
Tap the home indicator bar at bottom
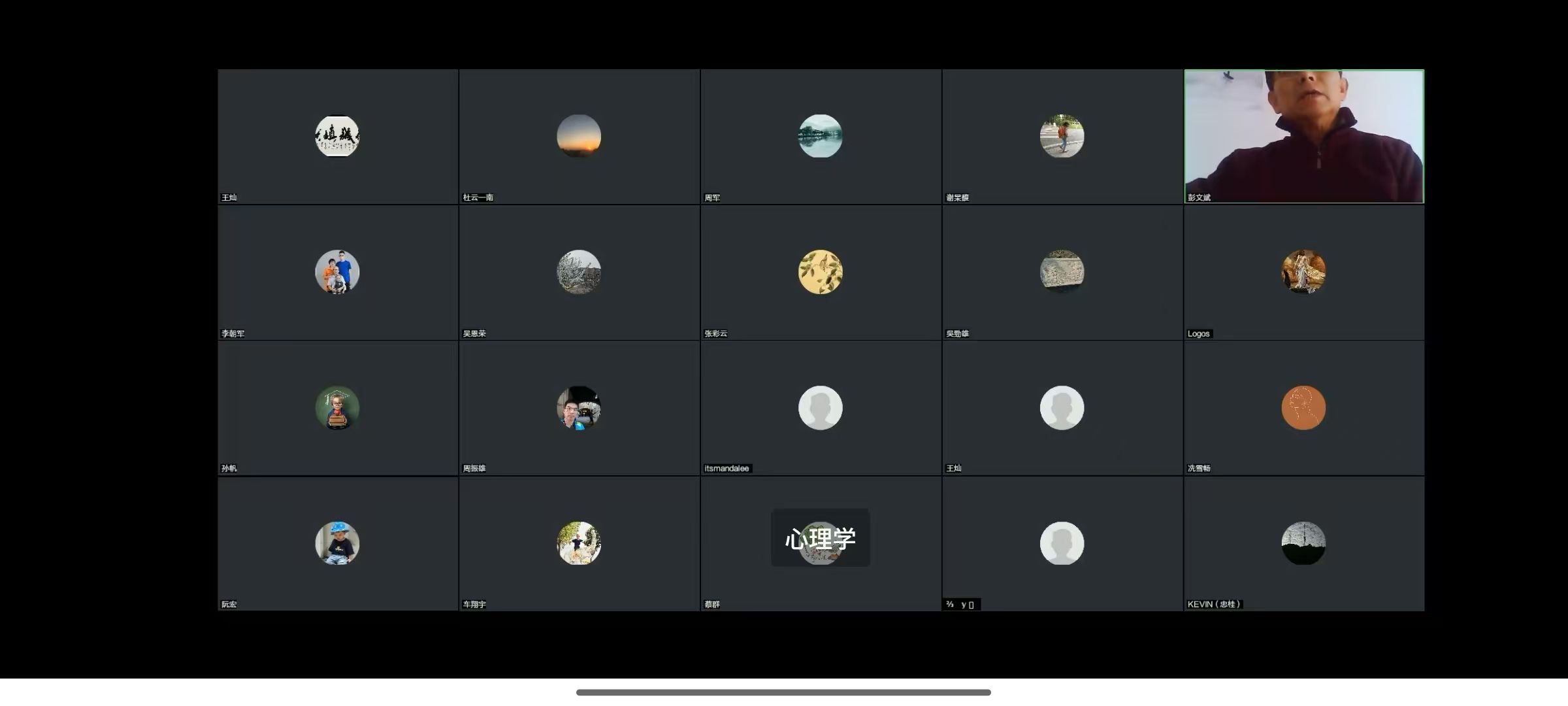783,692
